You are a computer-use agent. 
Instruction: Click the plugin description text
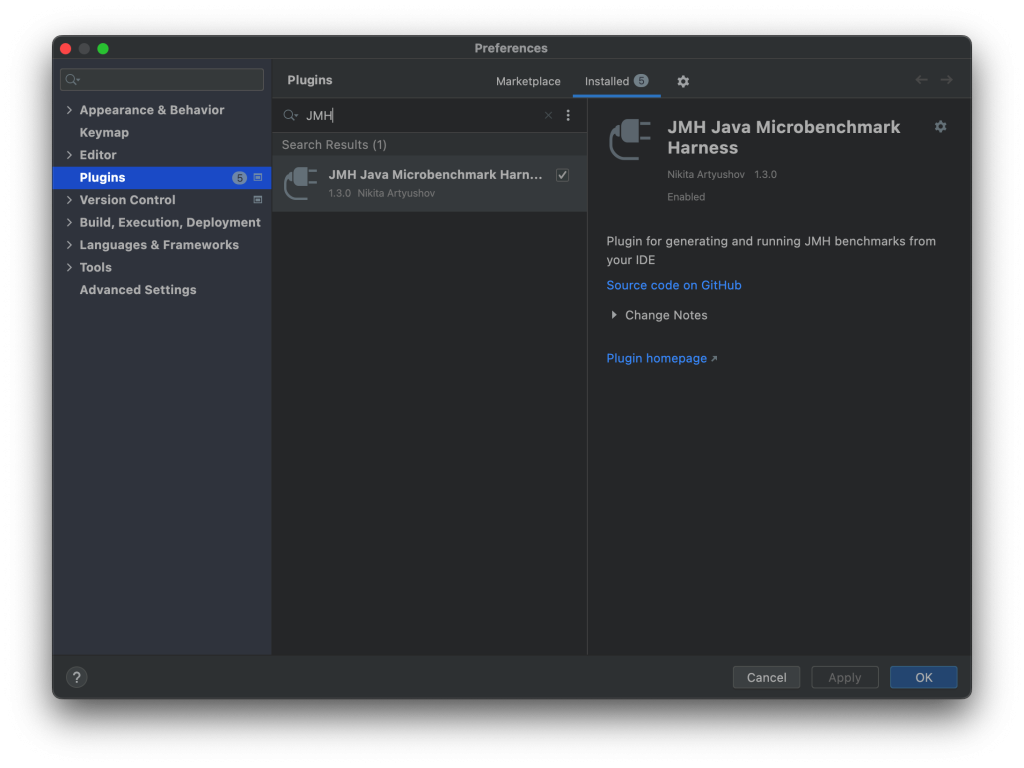[771, 250]
